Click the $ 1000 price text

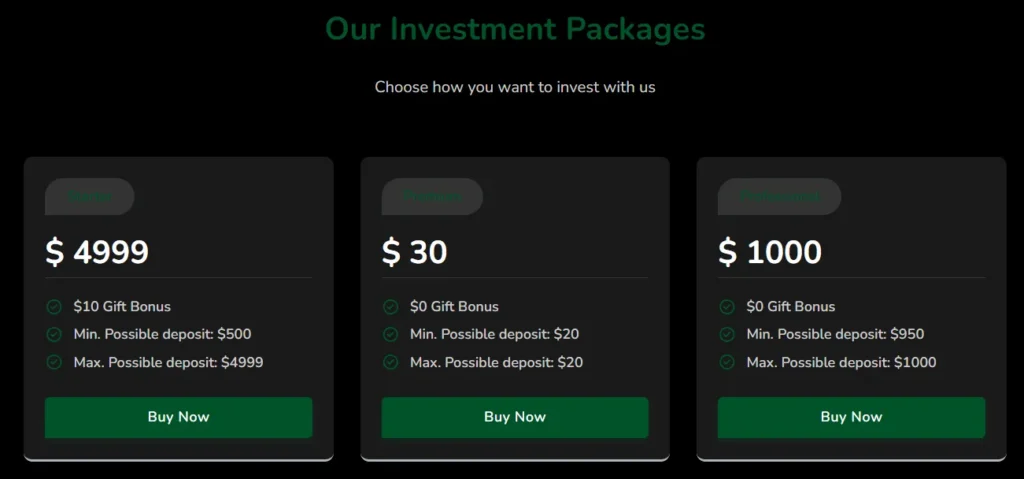pos(770,252)
